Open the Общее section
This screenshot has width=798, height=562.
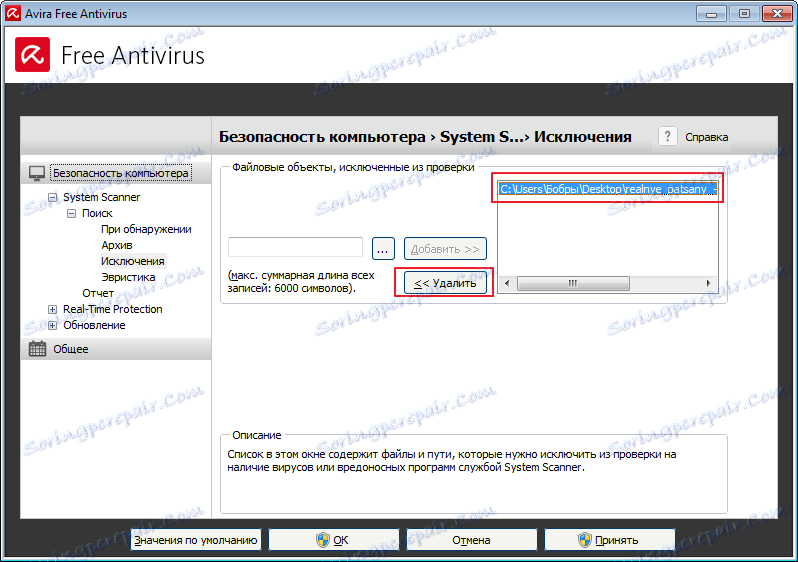(x=71, y=349)
